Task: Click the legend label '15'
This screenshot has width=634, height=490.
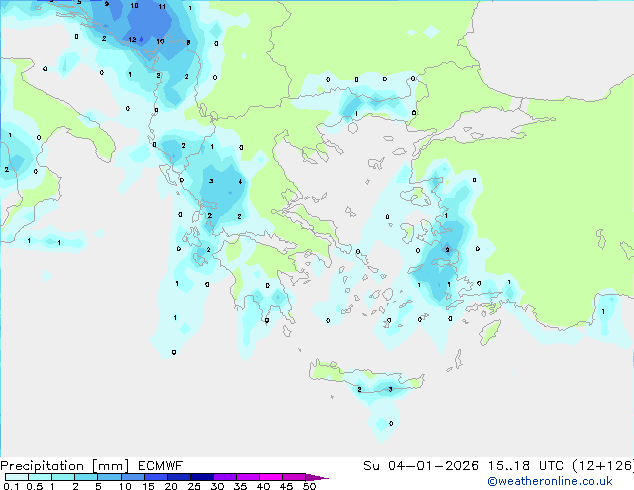Action: coord(148,486)
